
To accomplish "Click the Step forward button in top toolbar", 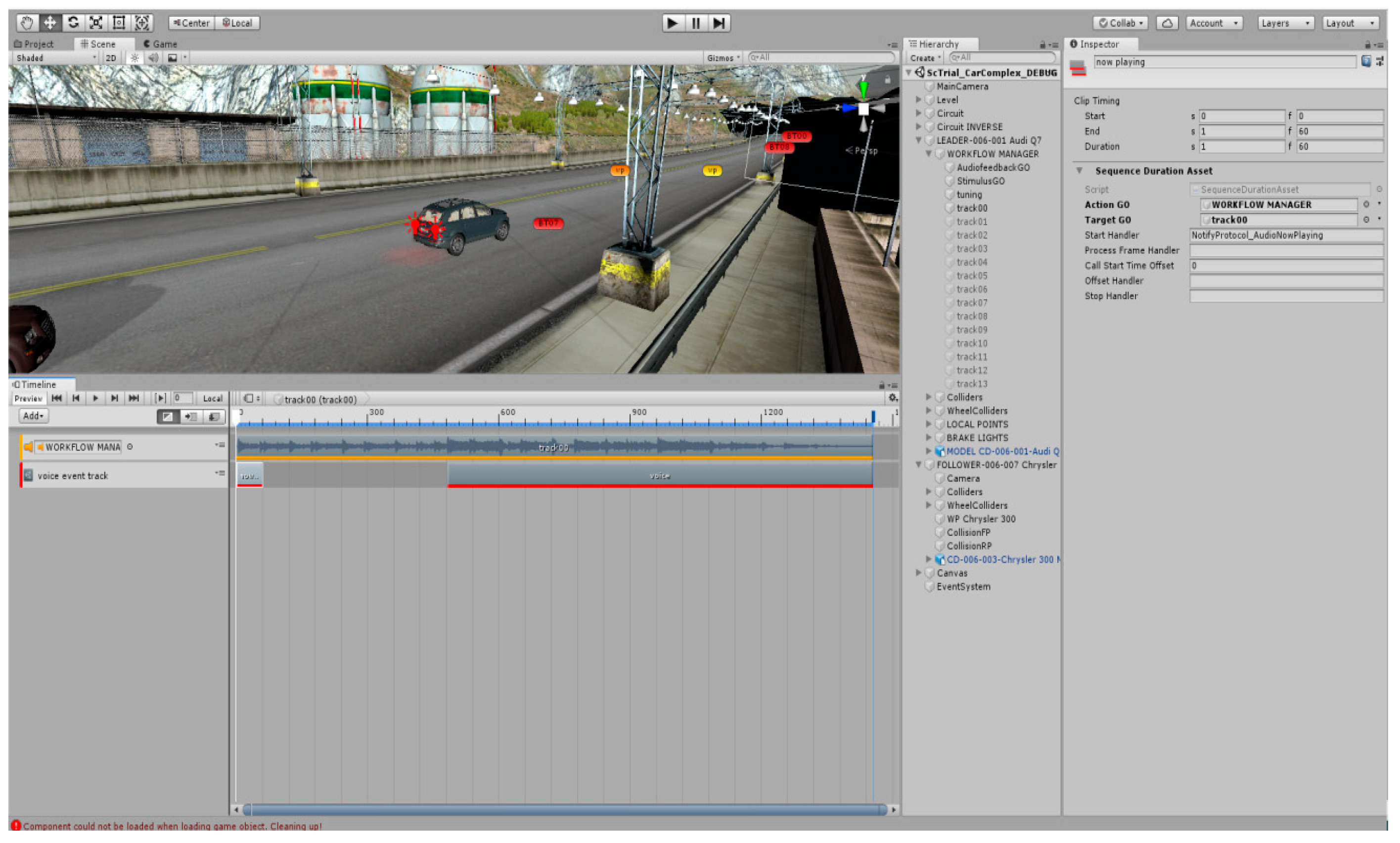I will pos(719,23).
